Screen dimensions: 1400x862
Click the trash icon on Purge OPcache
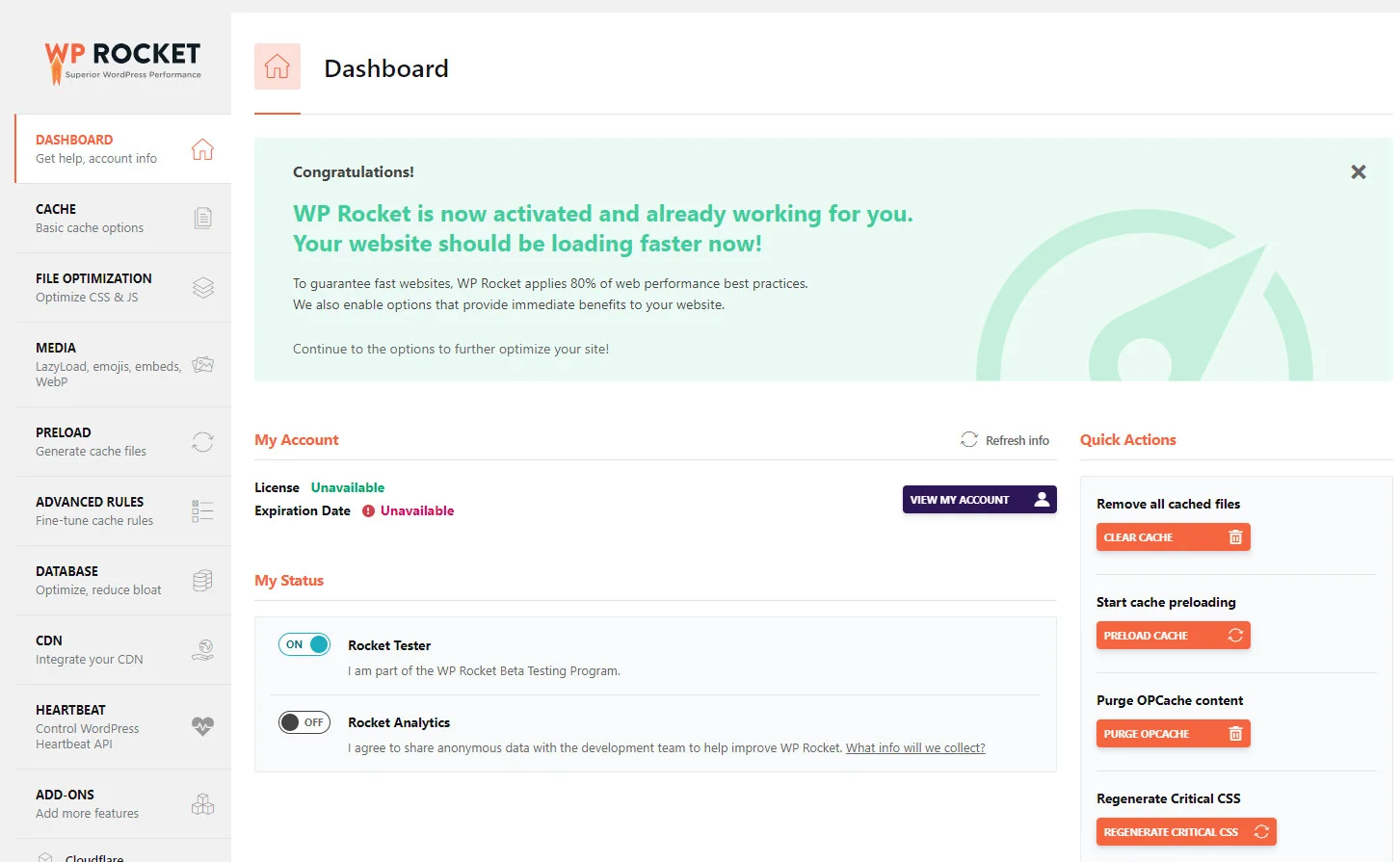[1235, 734]
